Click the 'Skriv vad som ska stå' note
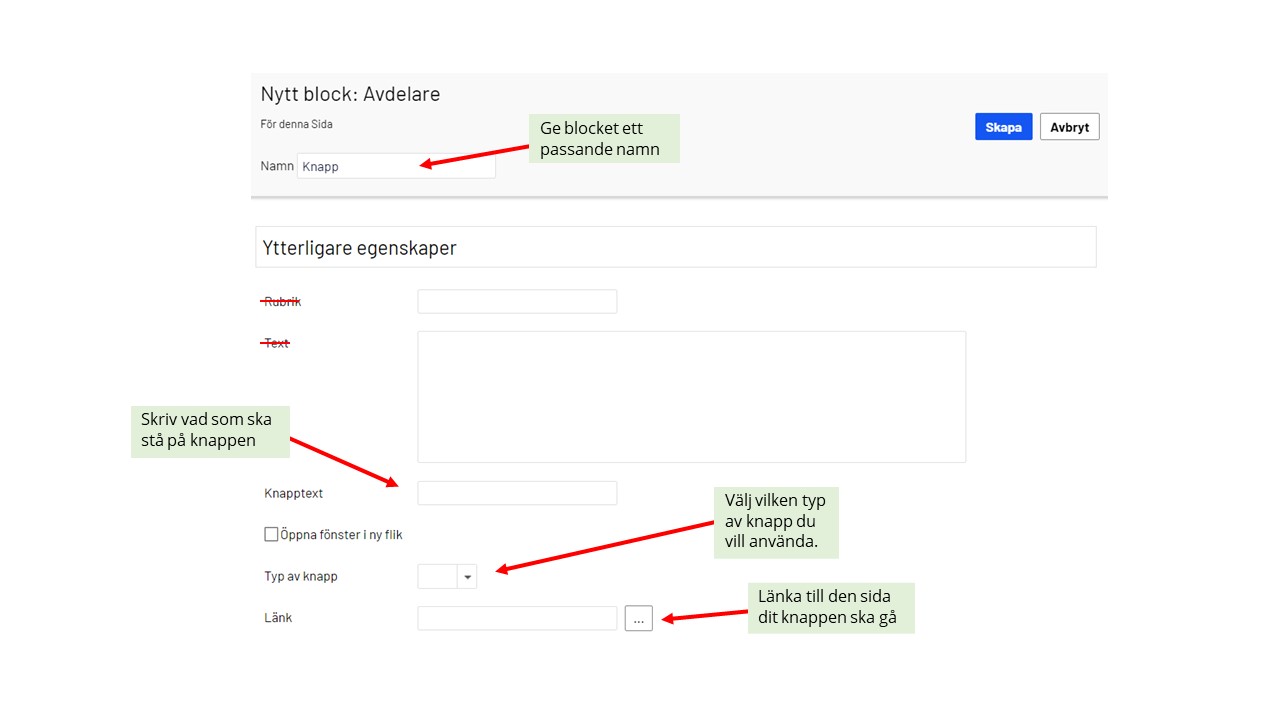Viewport: 1277px width, 718px height. click(x=210, y=430)
